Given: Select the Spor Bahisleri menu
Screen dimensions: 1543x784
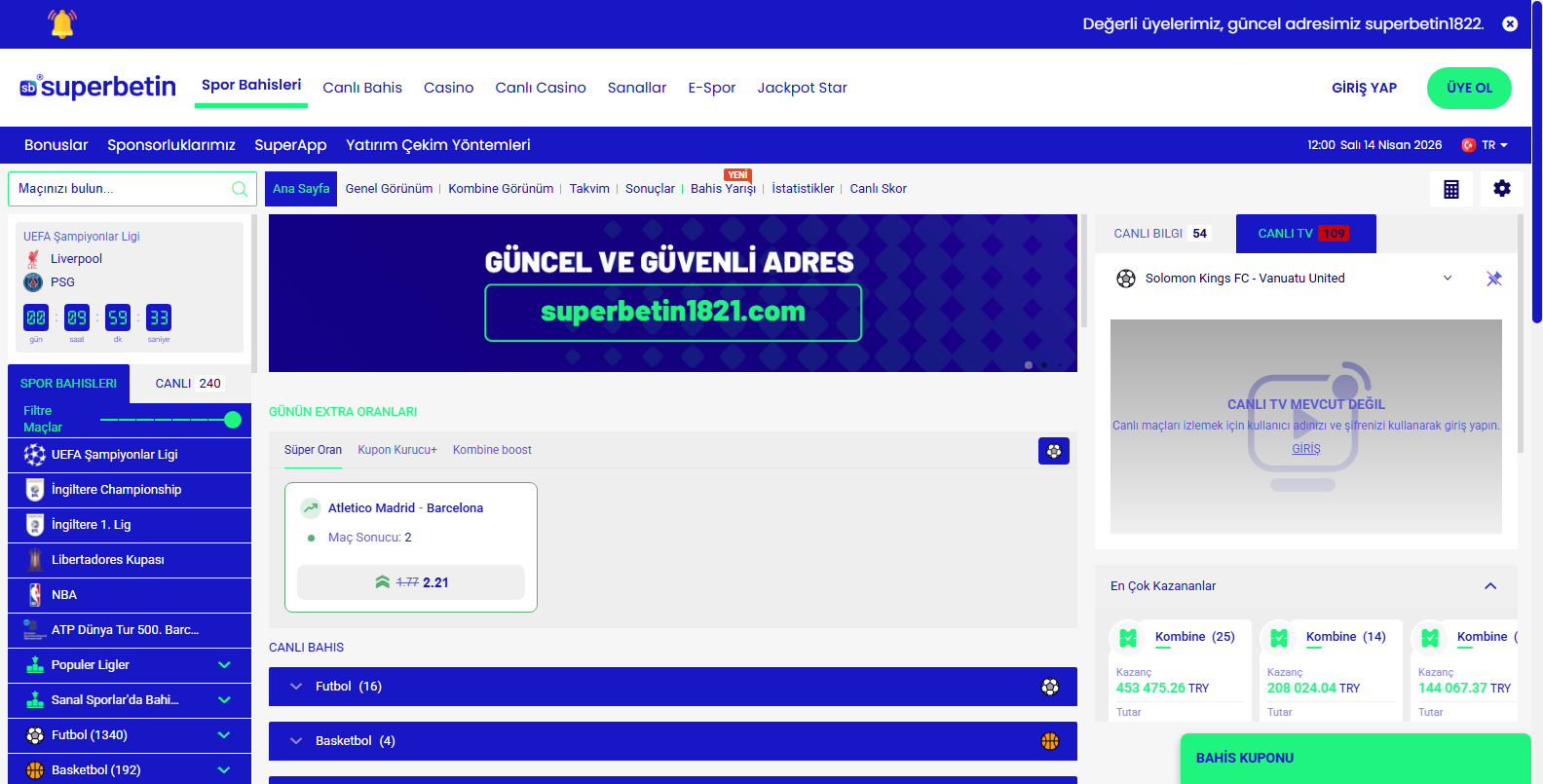Looking at the screenshot, I should (x=251, y=86).
